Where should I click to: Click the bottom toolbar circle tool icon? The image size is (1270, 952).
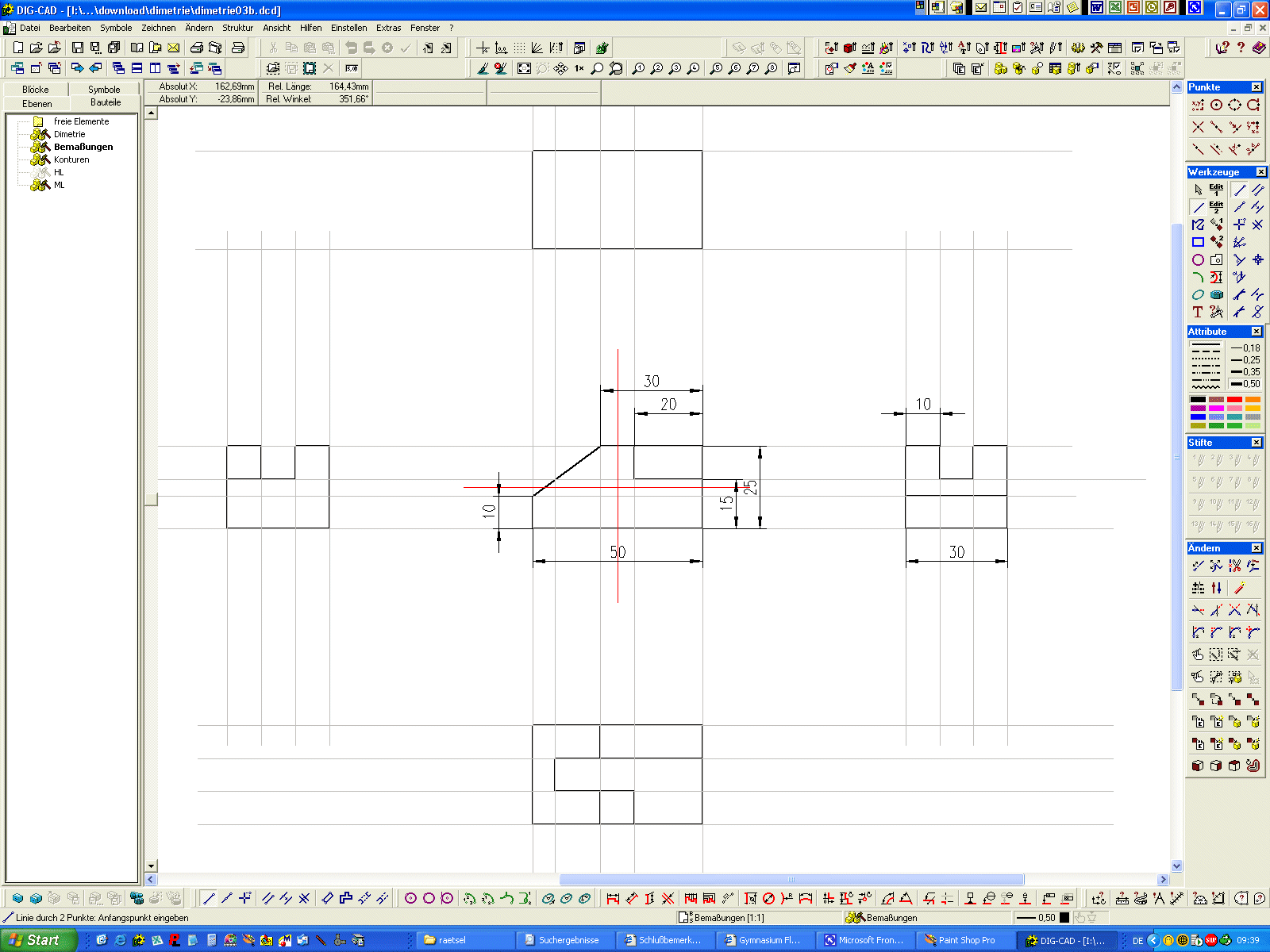[x=429, y=898]
